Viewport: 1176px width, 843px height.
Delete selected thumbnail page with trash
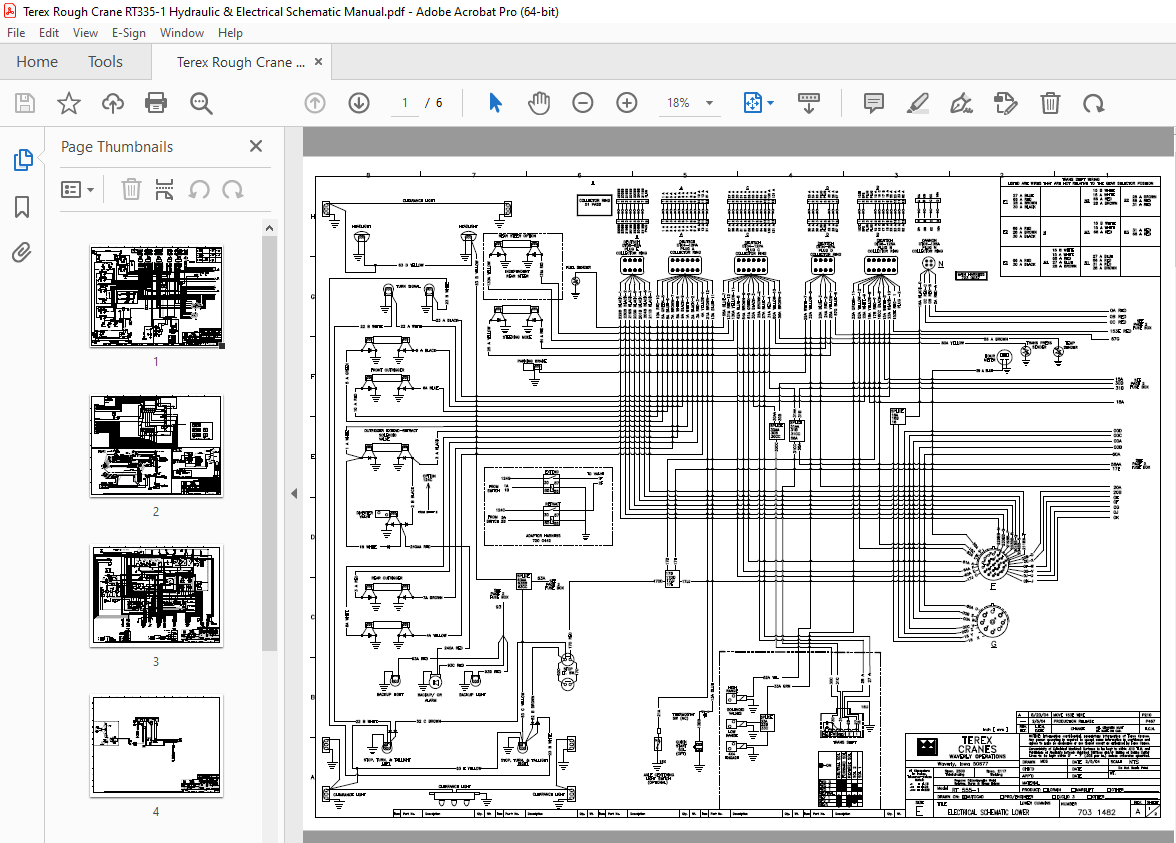click(x=131, y=189)
